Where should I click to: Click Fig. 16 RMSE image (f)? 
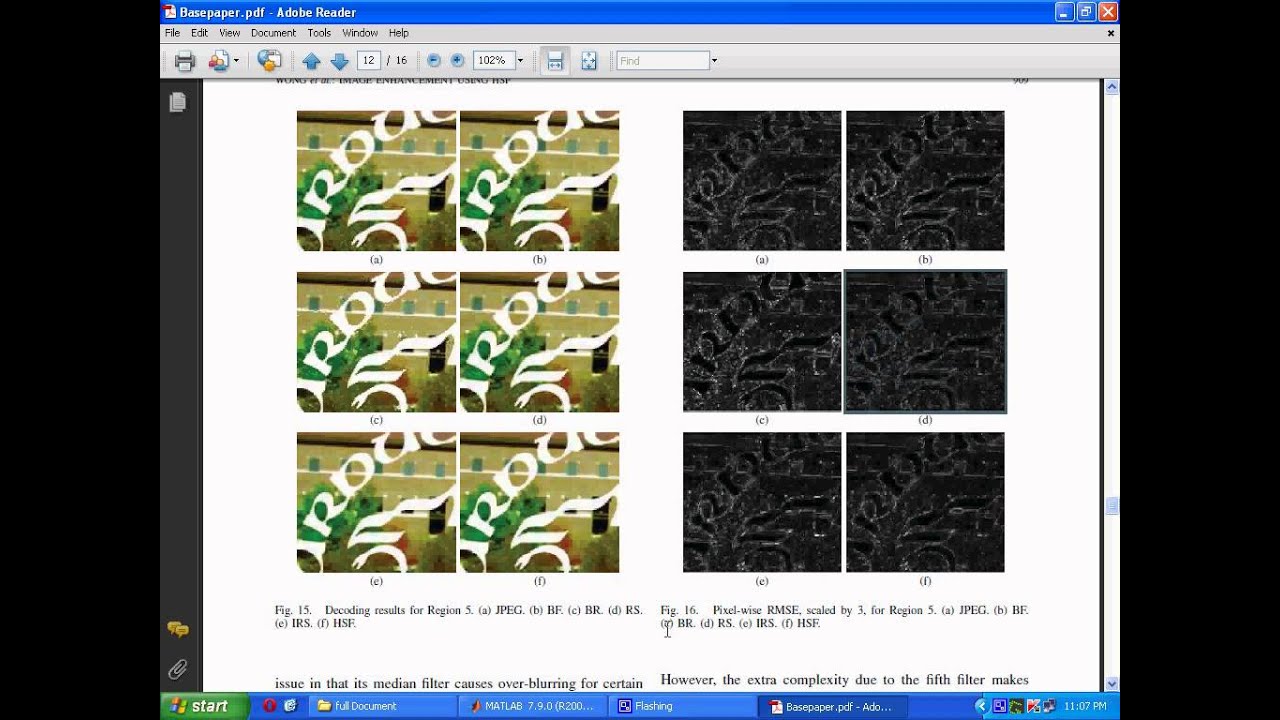point(925,502)
